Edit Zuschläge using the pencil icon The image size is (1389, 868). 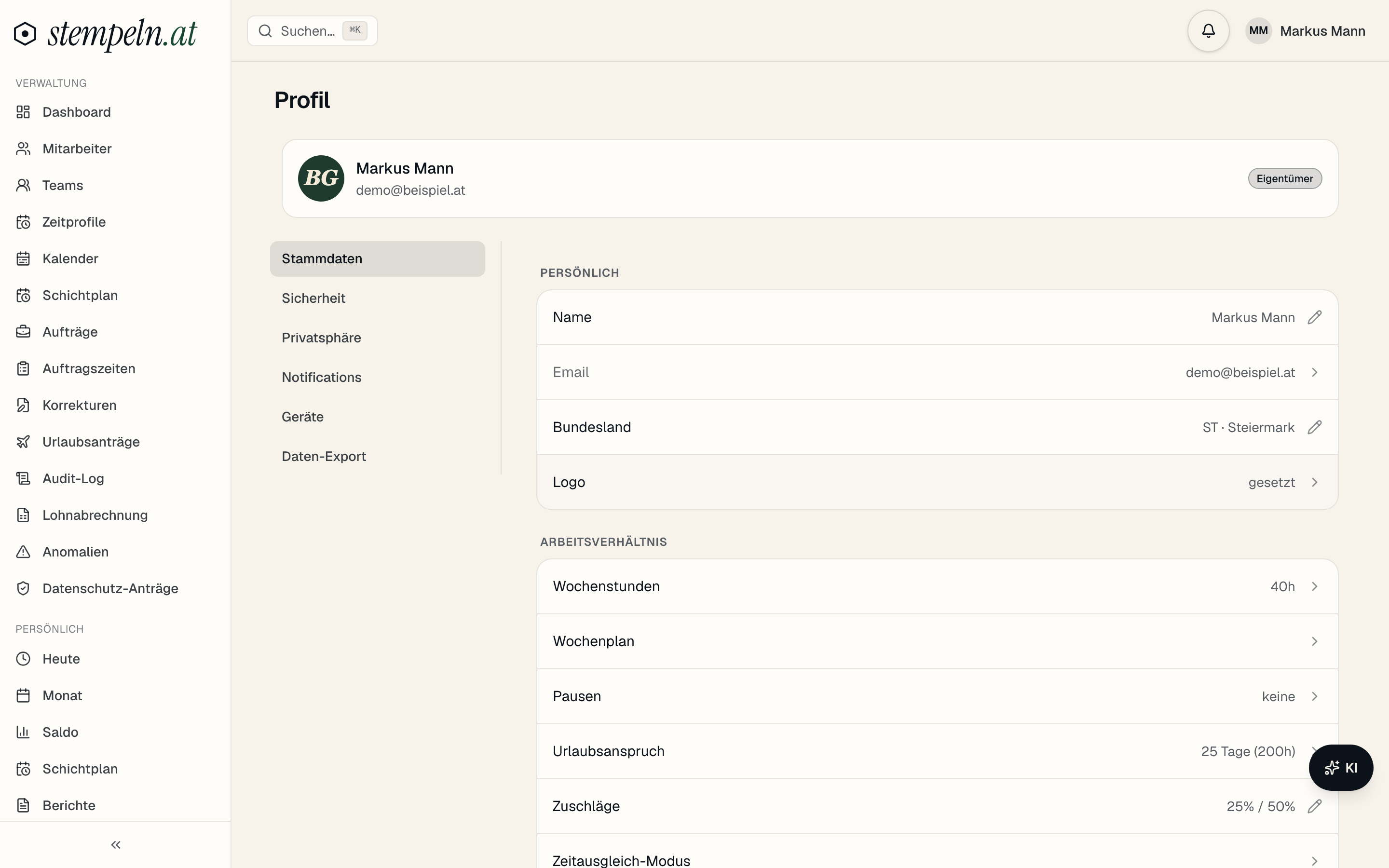click(x=1314, y=806)
